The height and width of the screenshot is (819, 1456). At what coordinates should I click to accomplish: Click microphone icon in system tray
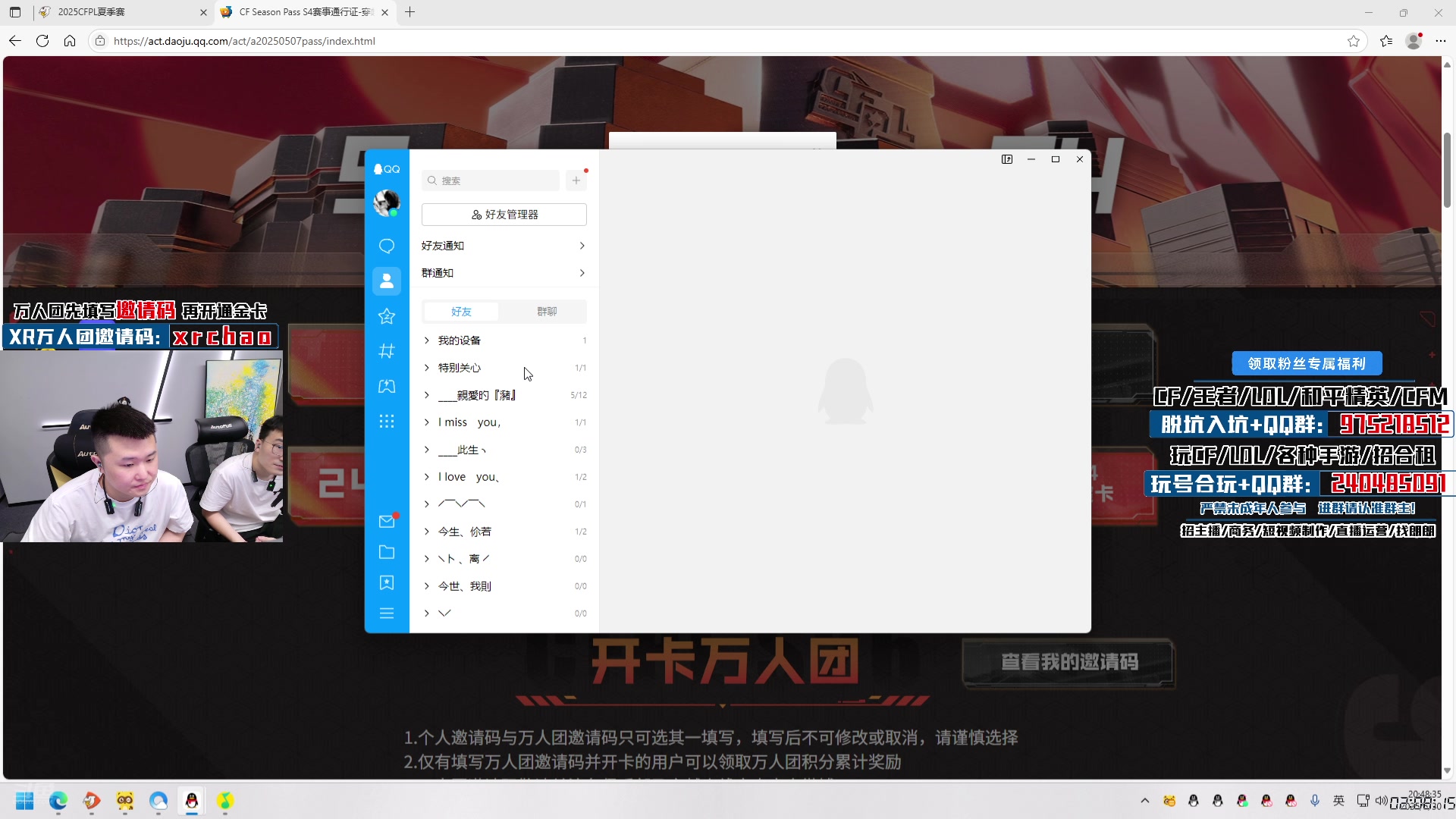[1315, 801]
